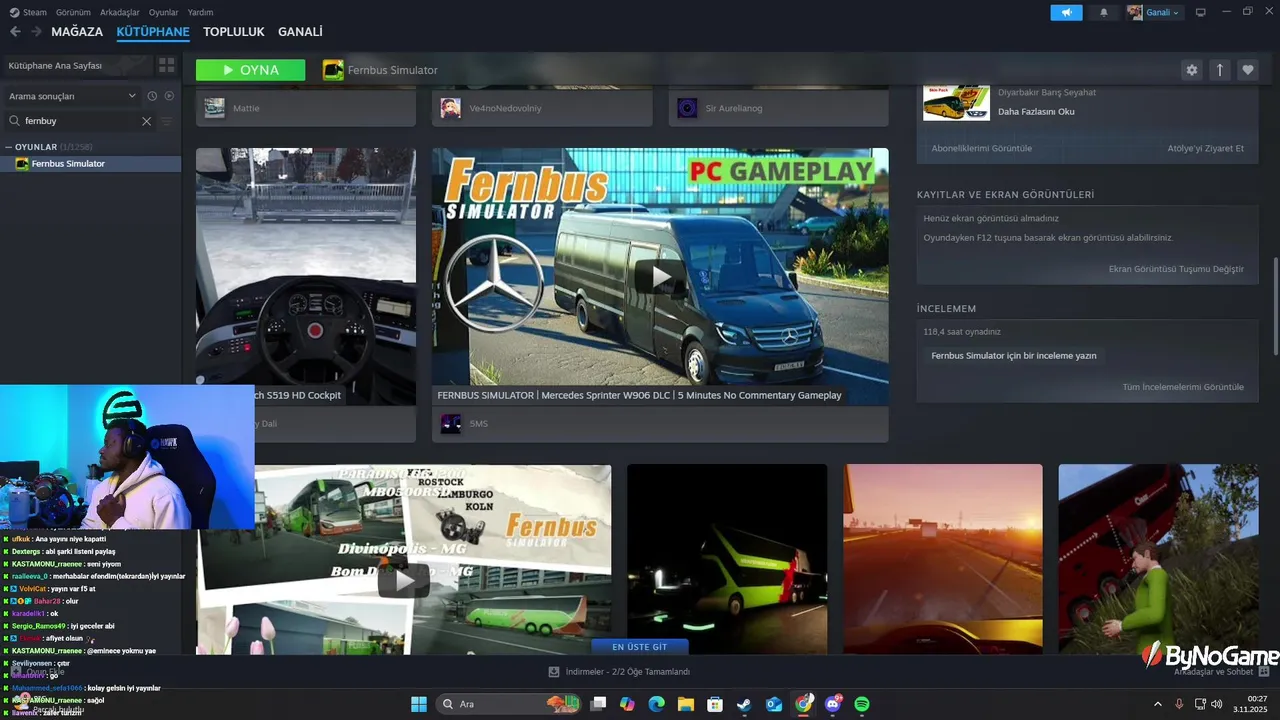Viewport: 1280px width, 720px height.
Task: Launch the game with the OYNA button
Action: pyautogui.click(x=251, y=70)
